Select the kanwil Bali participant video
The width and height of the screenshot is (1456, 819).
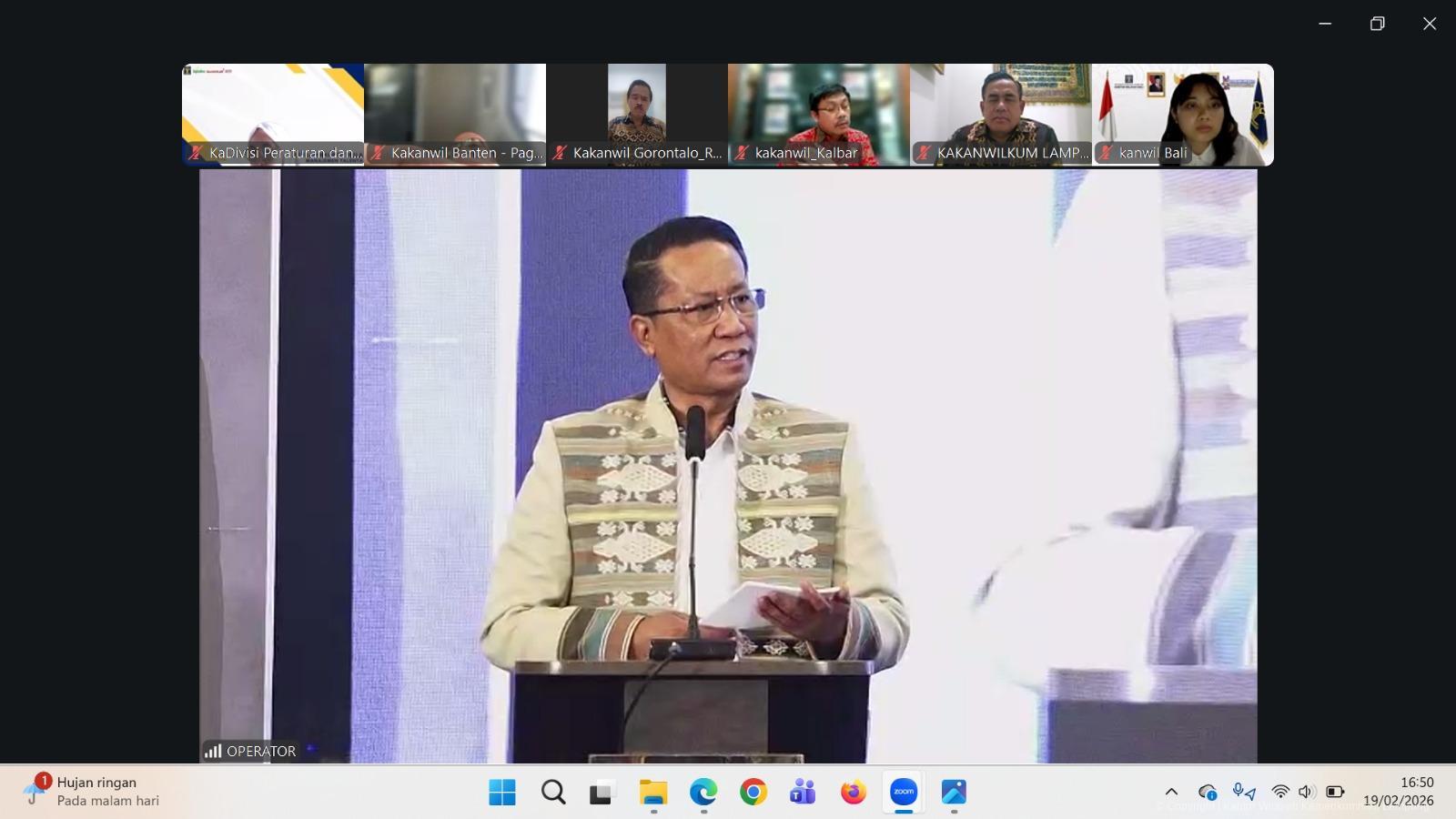coord(1183,114)
